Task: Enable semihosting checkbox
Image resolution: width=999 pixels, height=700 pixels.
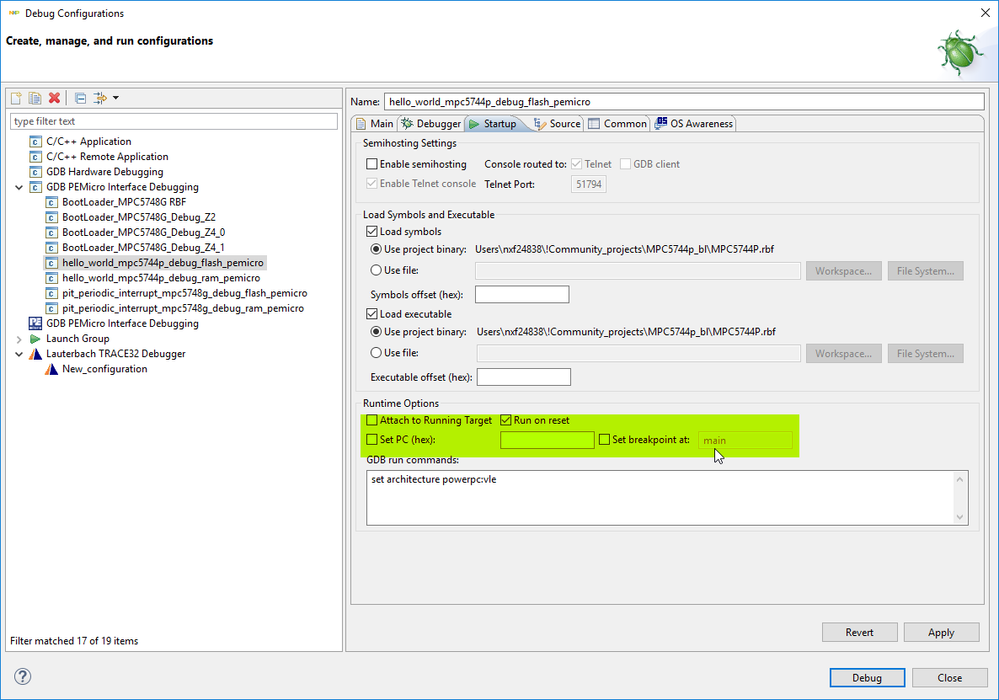Action: [x=372, y=164]
